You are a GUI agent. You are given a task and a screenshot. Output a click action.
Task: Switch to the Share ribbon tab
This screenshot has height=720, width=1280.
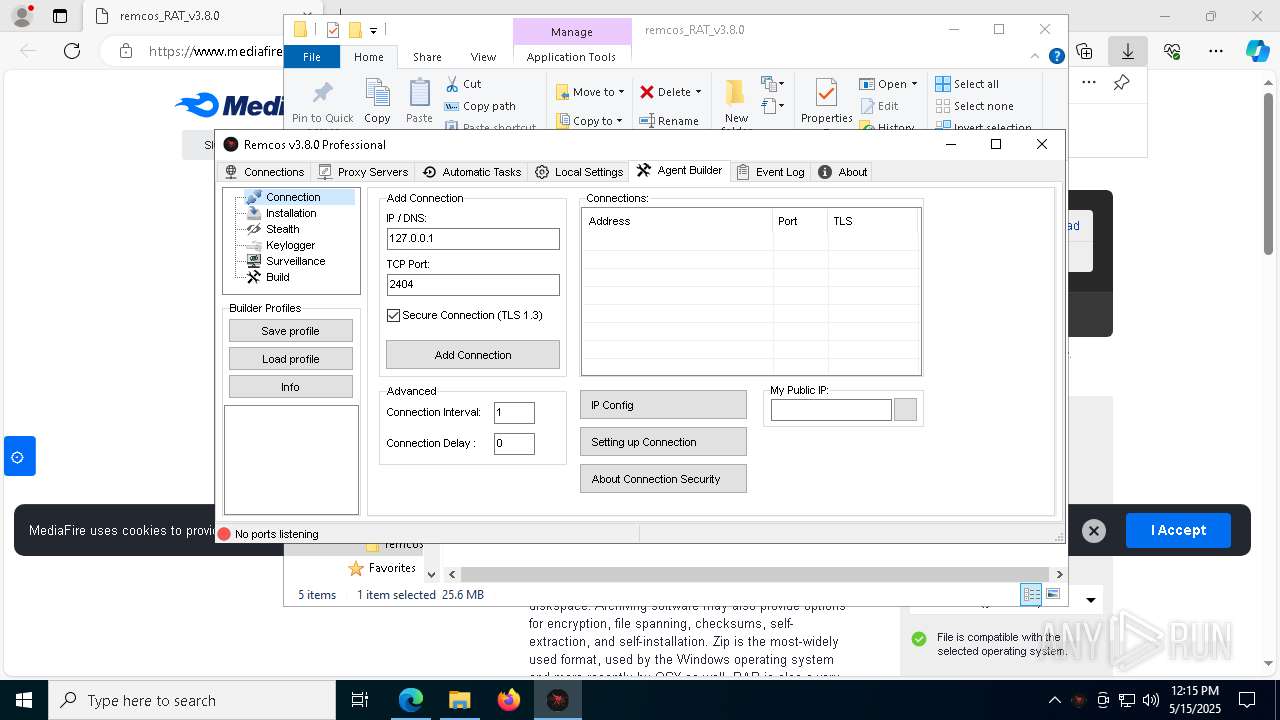click(427, 57)
